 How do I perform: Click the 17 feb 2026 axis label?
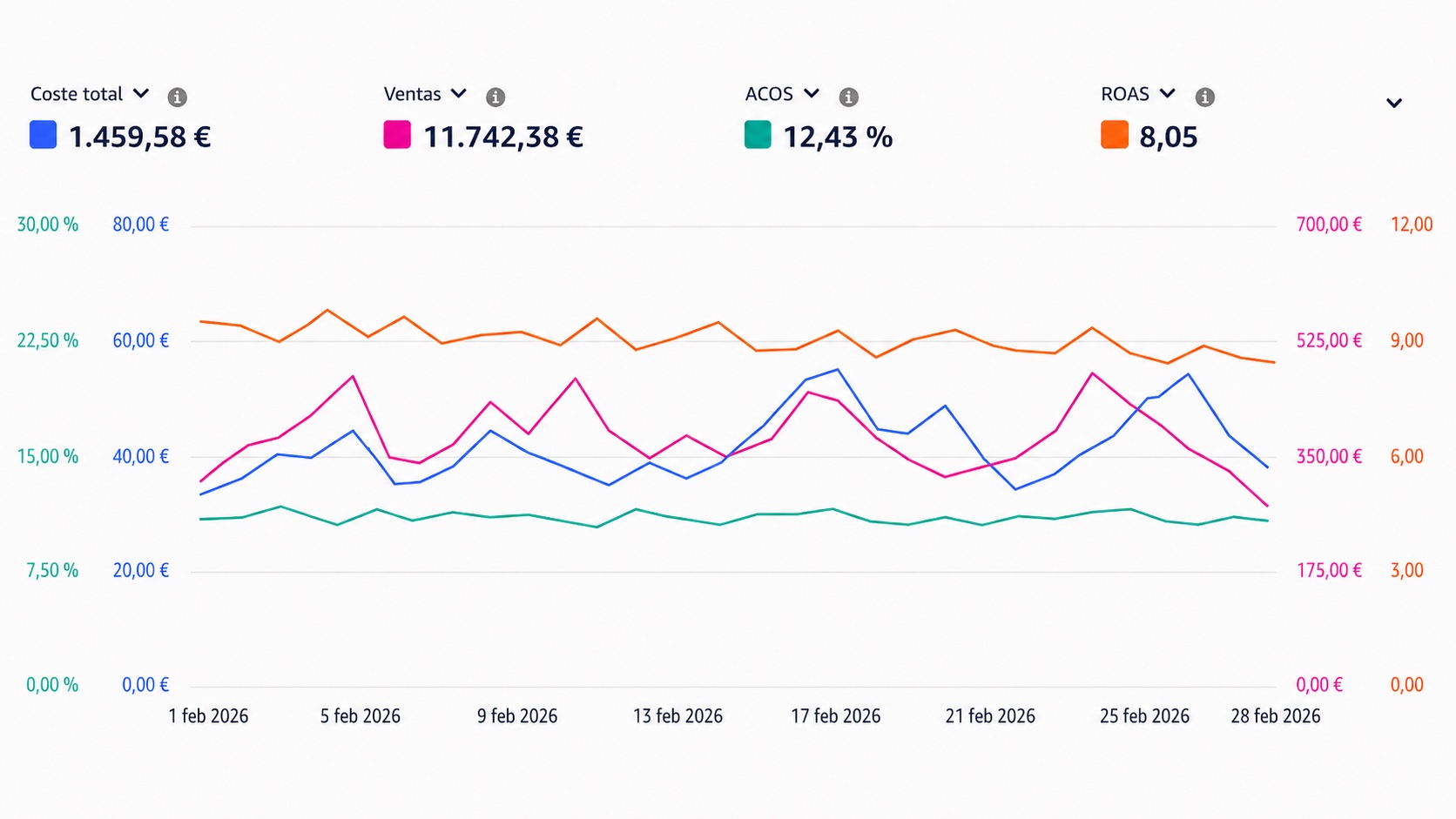point(836,716)
